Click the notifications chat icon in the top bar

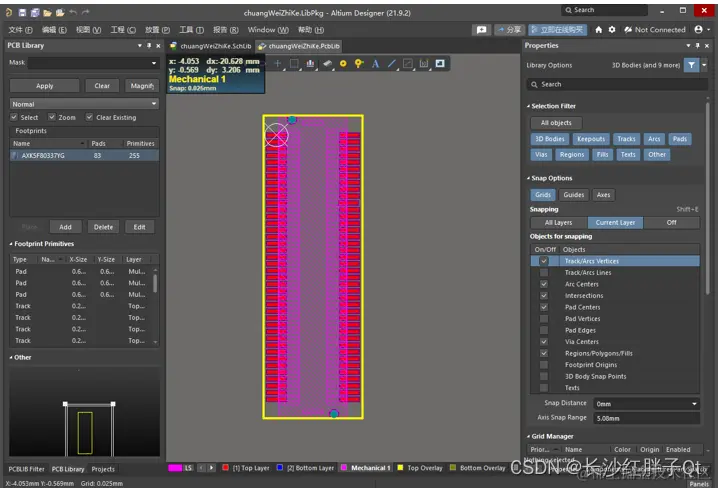pyautogui.click(x=481, y=30)
